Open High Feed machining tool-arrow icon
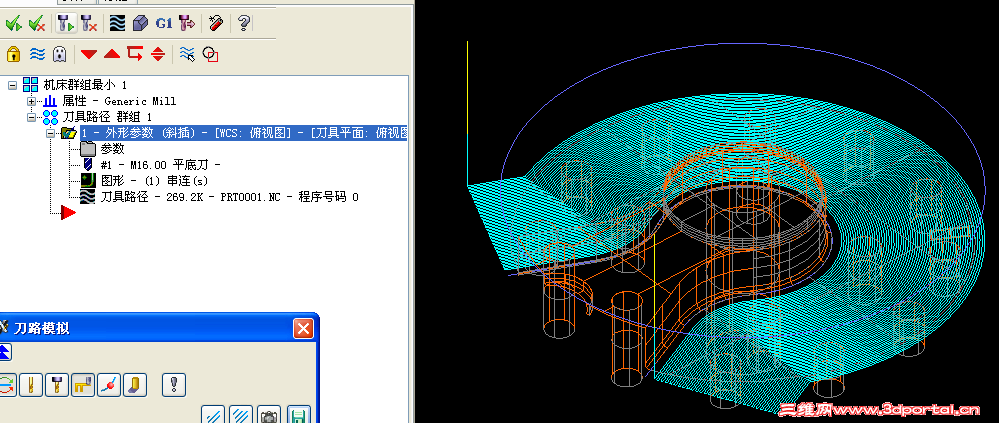999x423 pixels. (187, 24)
